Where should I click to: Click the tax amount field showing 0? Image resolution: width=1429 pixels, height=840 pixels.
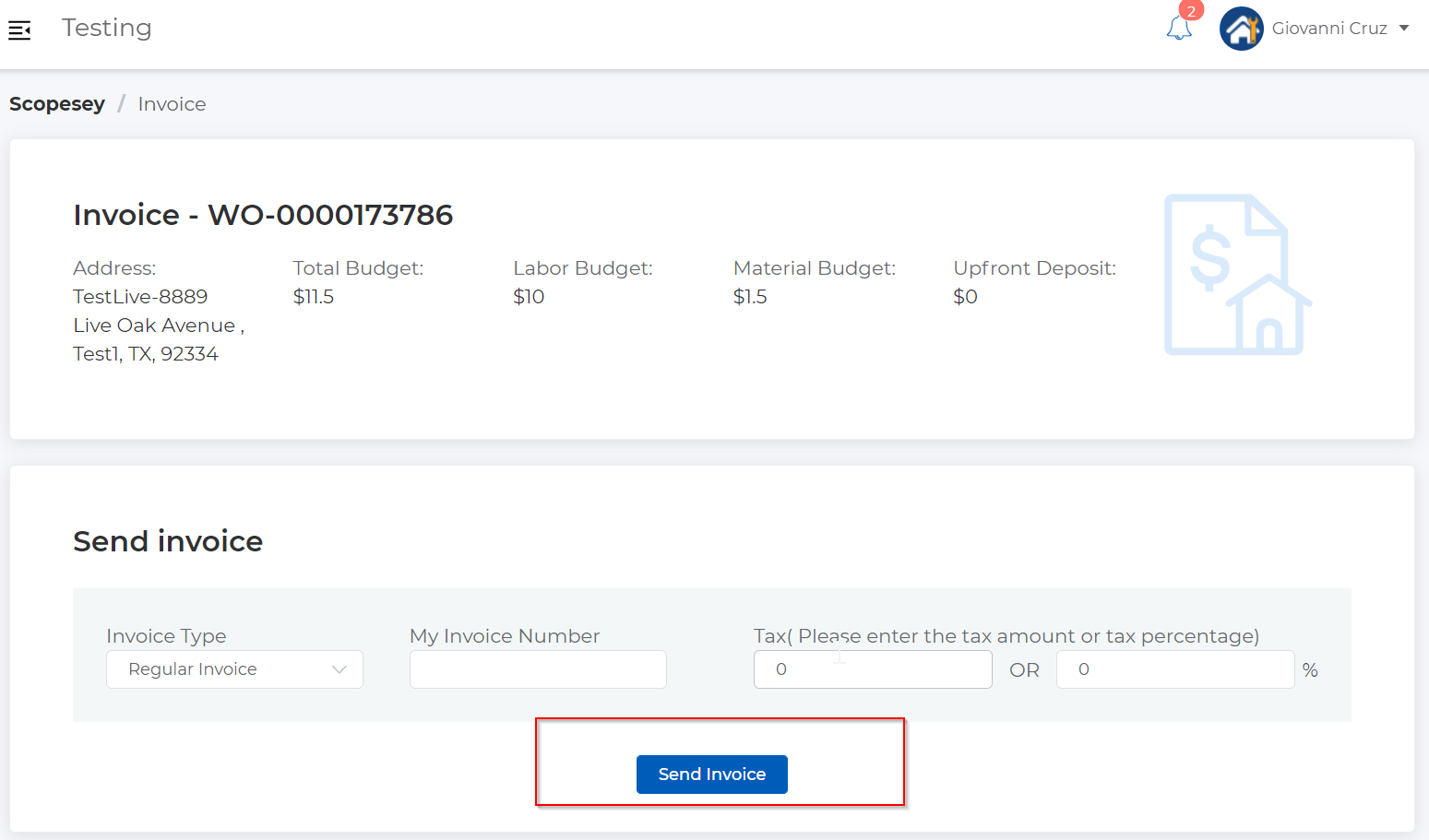point(873,668)
